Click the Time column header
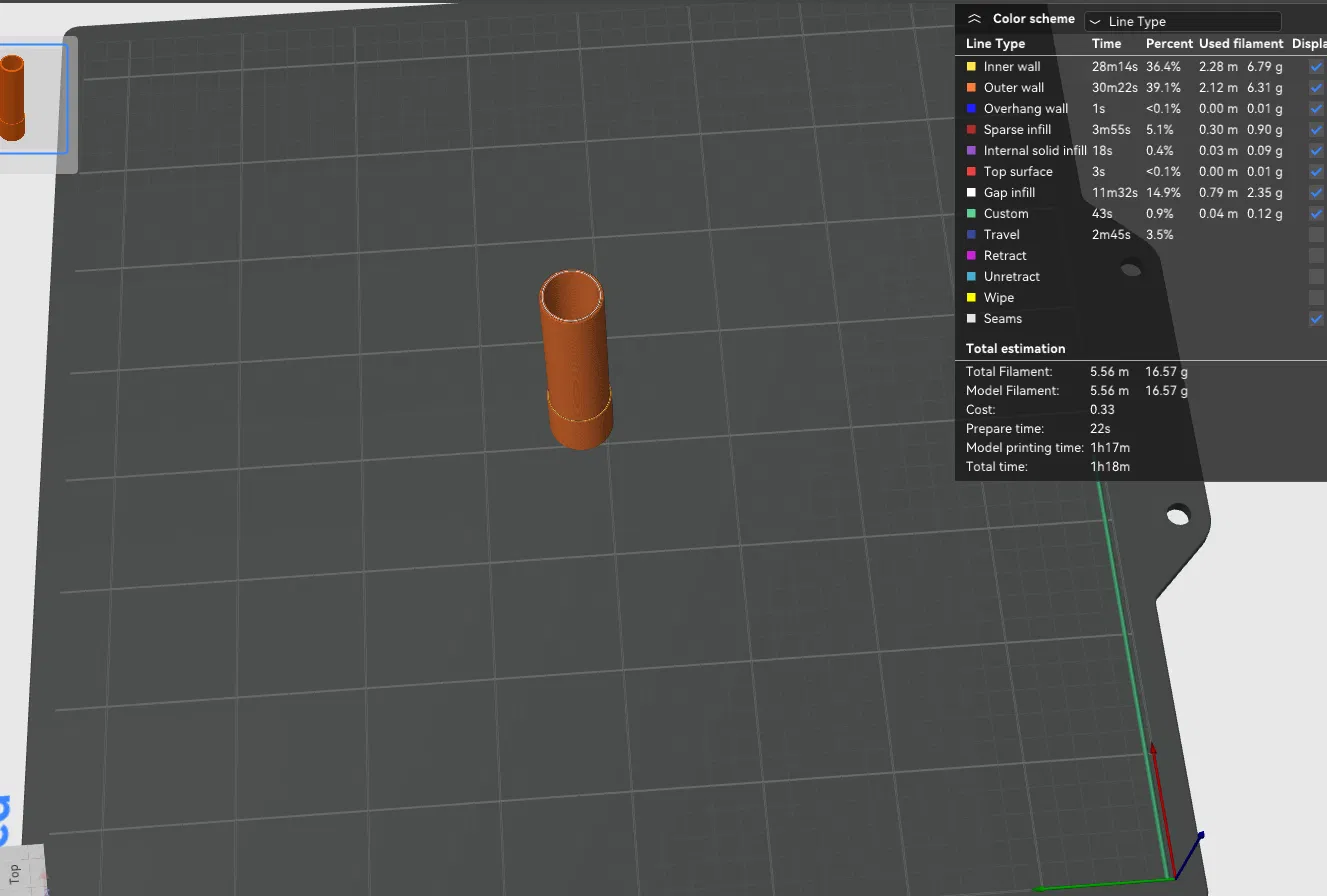This screenshot has height=896, width=1327. coord(1106,44)
